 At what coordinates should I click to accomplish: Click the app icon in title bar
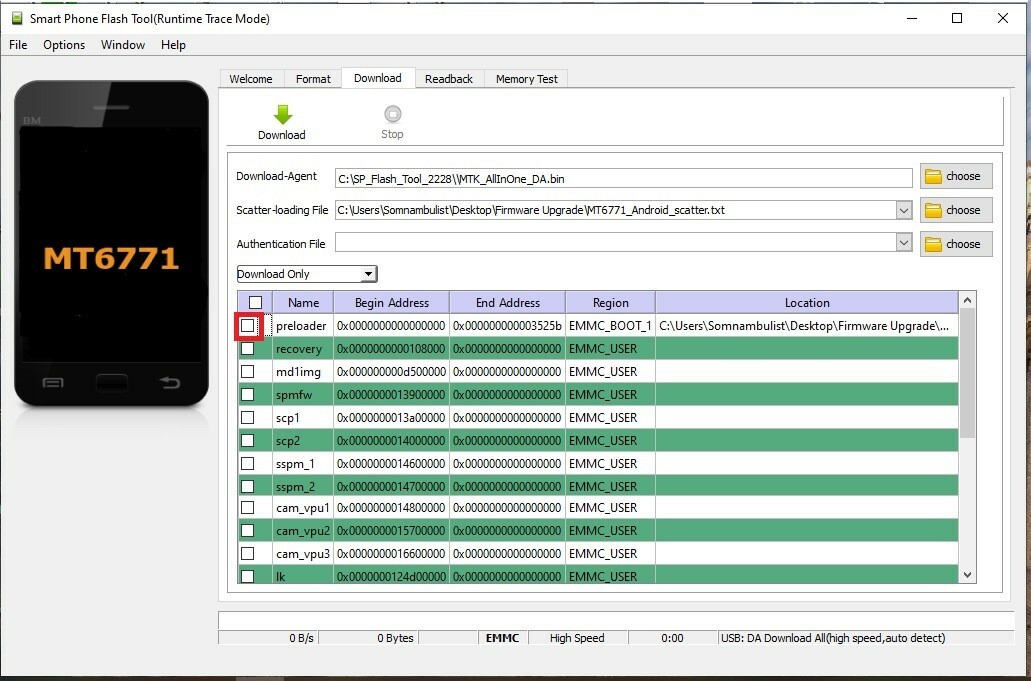pos(16,18)
